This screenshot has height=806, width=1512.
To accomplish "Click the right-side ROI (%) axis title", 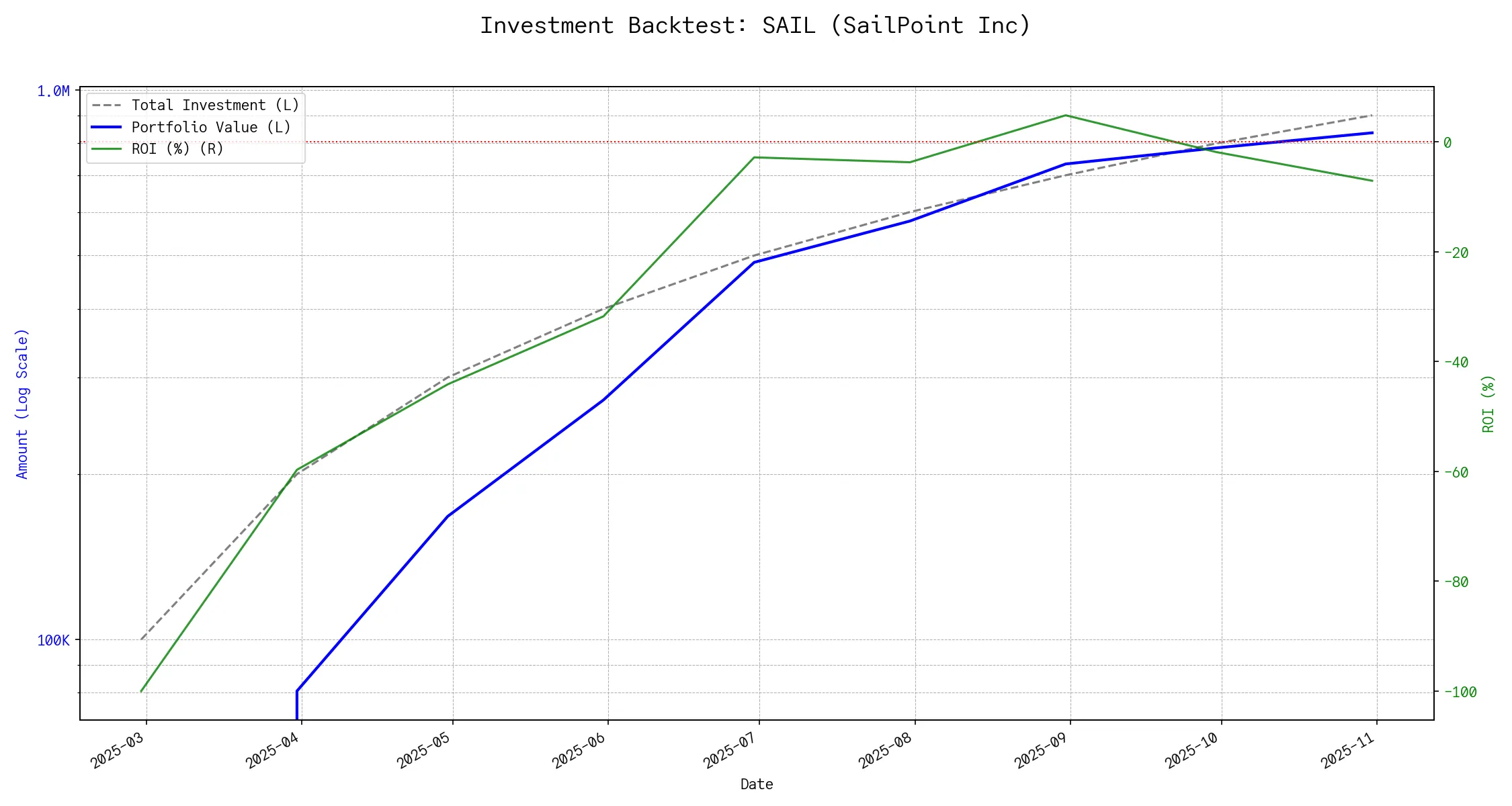I will 1488,404.
